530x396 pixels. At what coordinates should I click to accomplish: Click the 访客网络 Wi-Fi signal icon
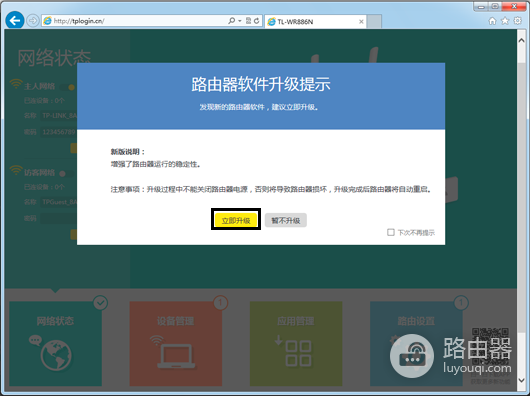point(16,170)
